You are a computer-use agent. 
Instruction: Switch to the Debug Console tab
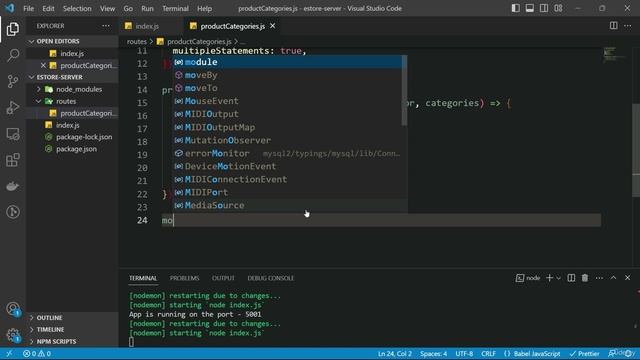click(x=271, y=278)
